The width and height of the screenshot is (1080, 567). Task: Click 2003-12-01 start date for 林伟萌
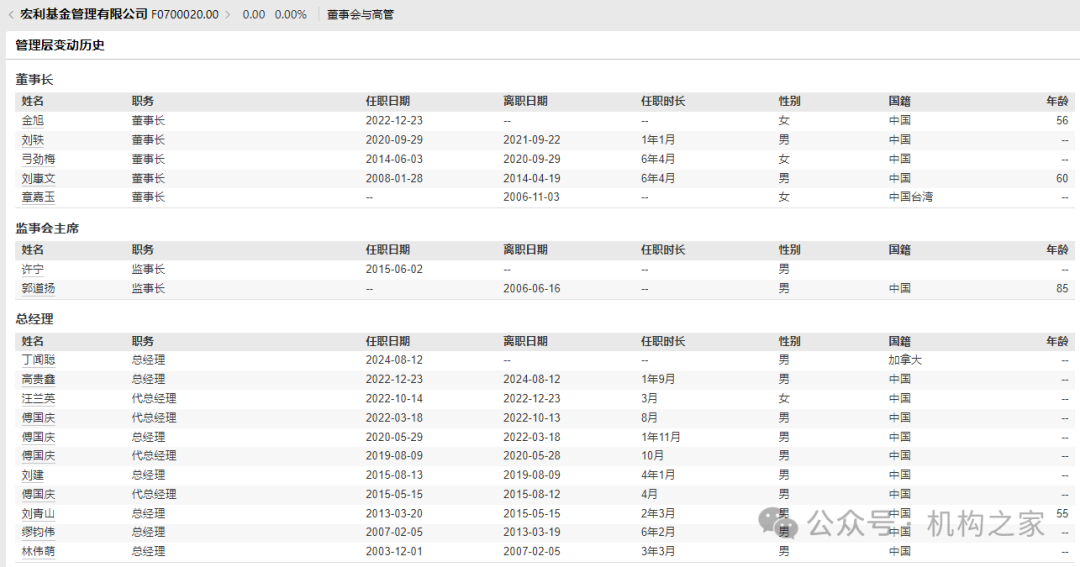pos(394,551)
